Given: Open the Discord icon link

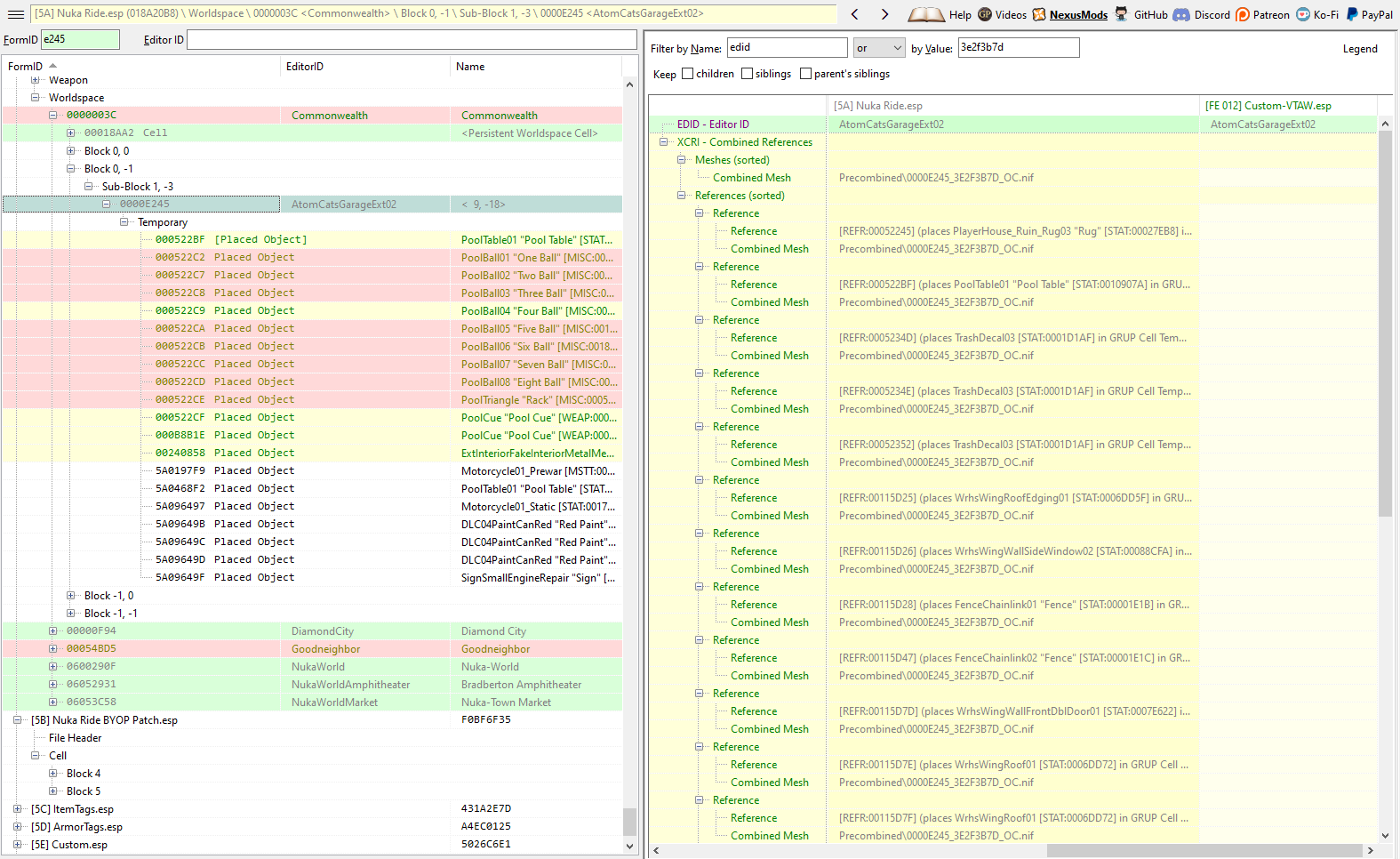Looking at the screenshot, I should coord(1181,14).
